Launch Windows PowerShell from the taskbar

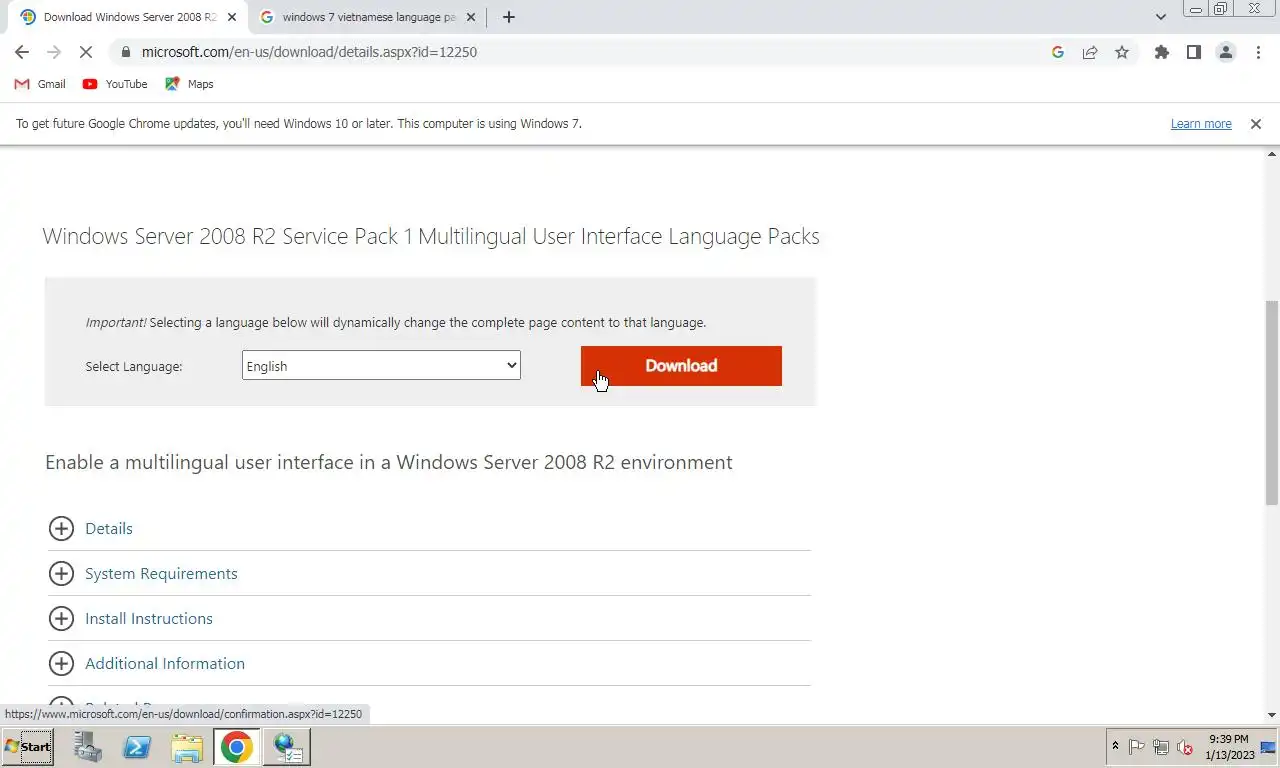(137, 747)
